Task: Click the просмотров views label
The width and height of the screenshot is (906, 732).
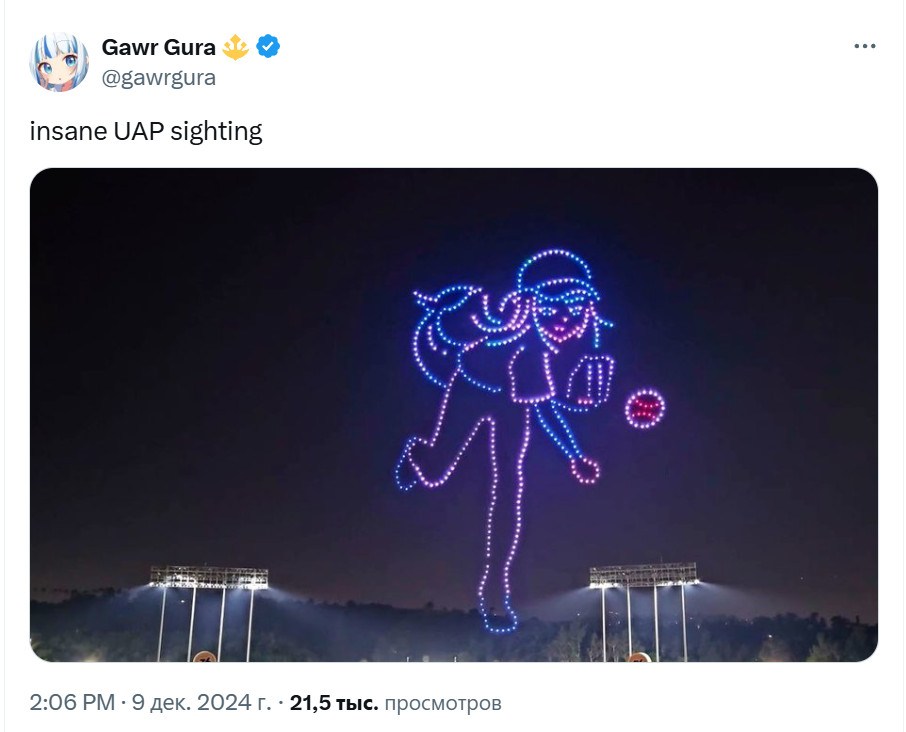Action: point(443,703)
